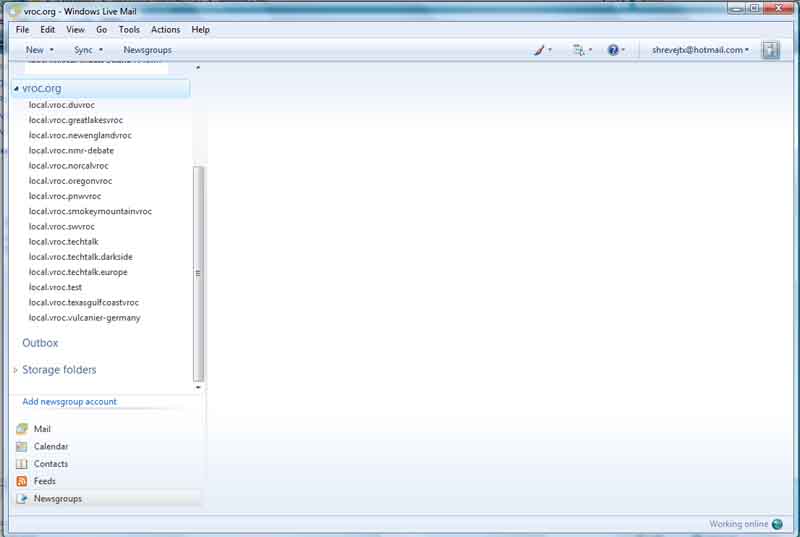Click the Working online globe icon
800x537 pixels.
click(777, 524)
